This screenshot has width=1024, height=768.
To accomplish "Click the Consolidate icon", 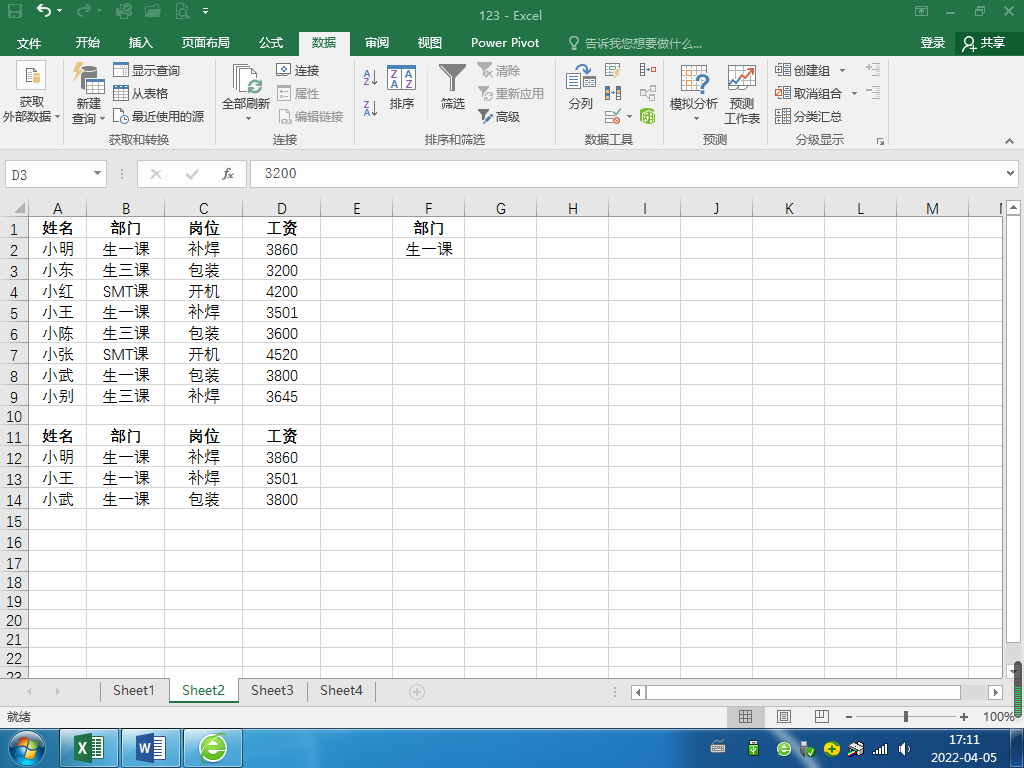I will click(648, 70).
